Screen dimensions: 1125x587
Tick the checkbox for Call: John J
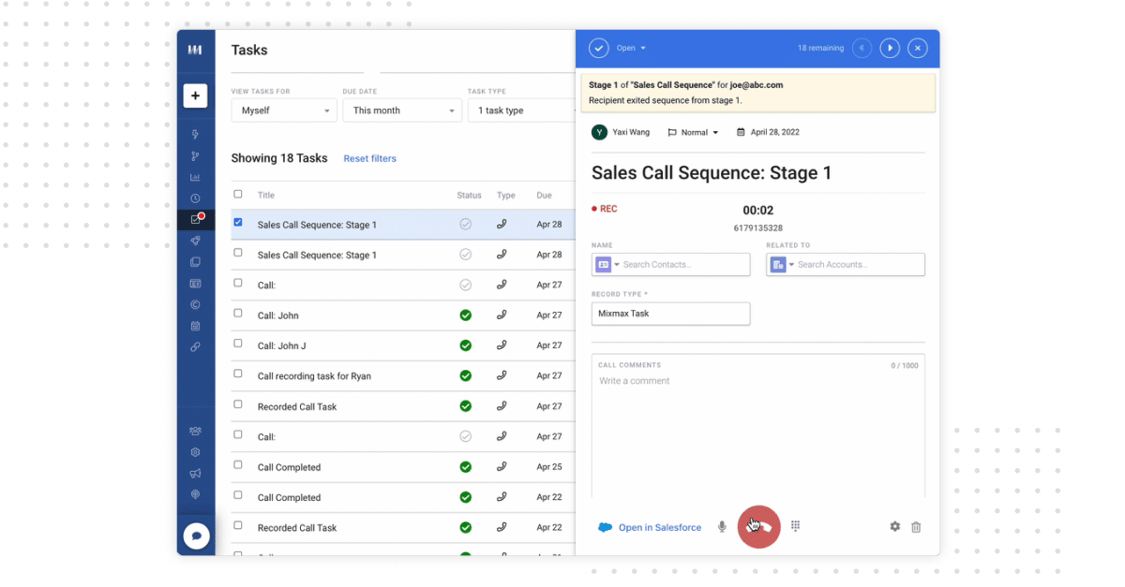pos(238,344)
